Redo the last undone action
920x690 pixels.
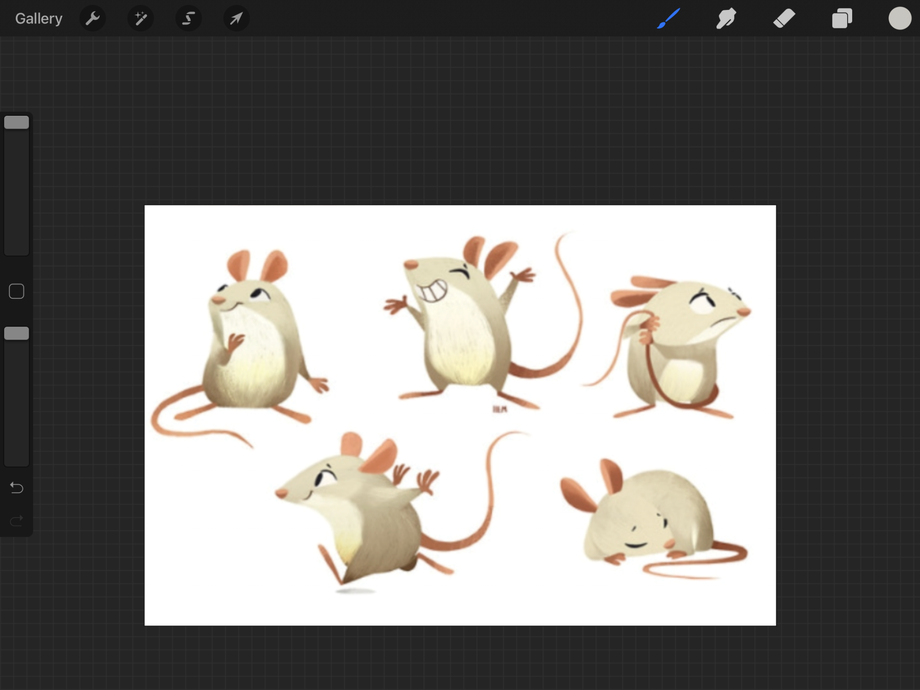(16, 520)
